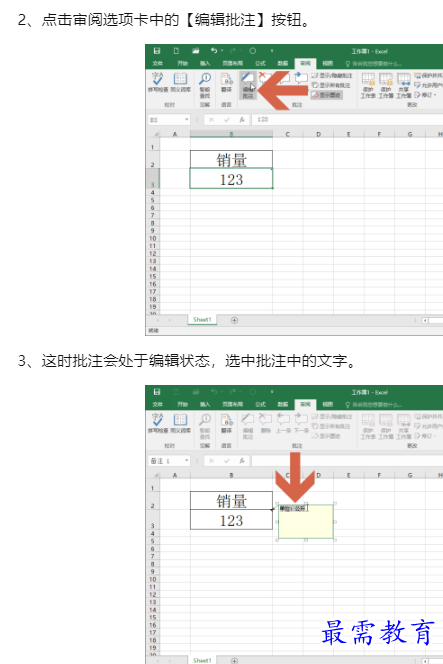Click fx icon in step 3 Excel
This screenshot has height=664, width=443.
242,461
